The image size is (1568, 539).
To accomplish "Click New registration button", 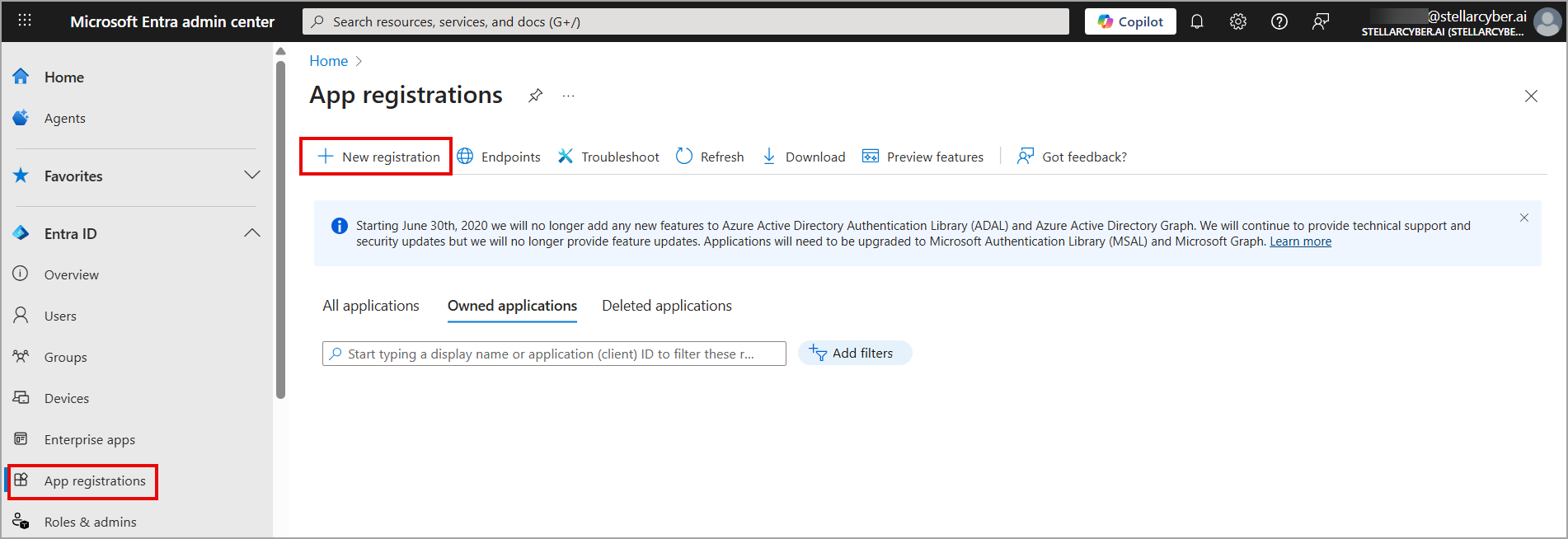I will (x=377, y=157).
